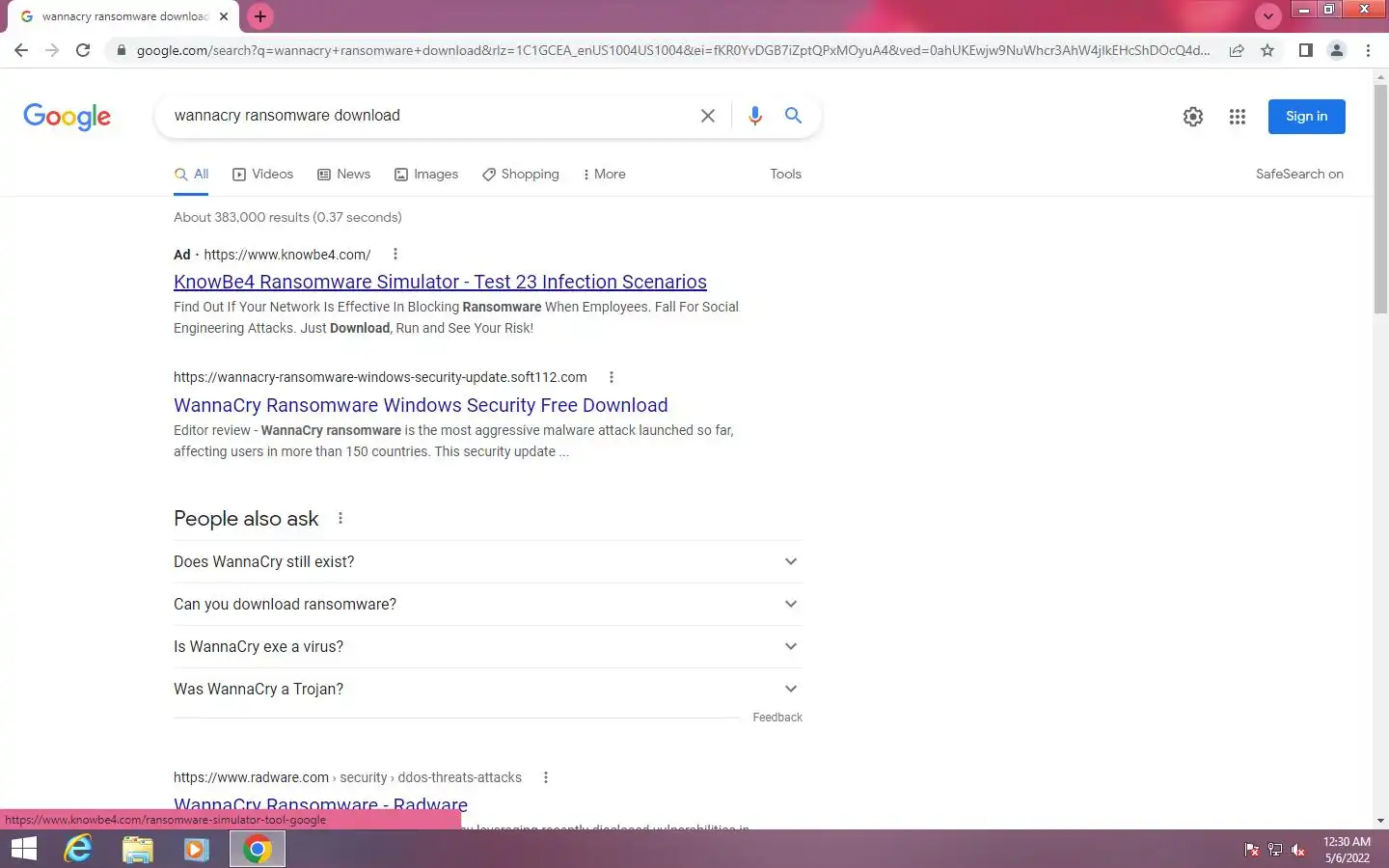Click the address bar URL

tap(673, 50)
